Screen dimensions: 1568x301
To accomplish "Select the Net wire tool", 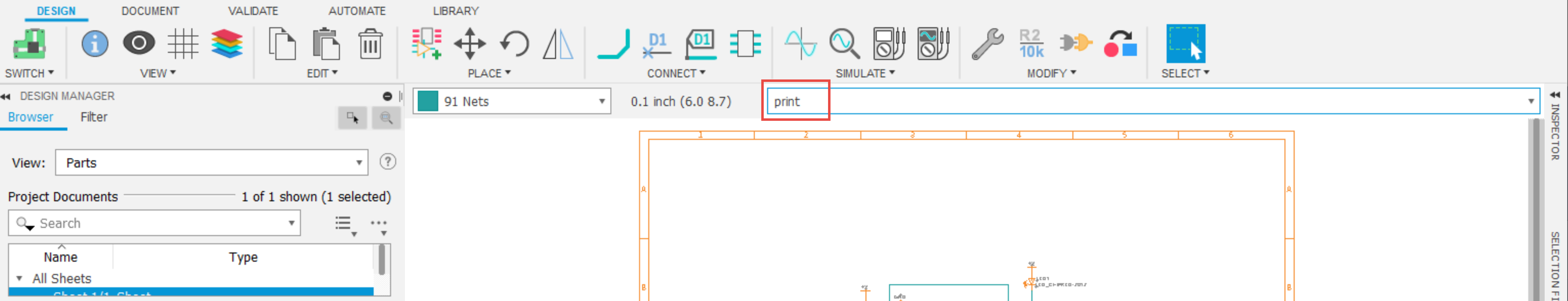I will coord(614,44).
